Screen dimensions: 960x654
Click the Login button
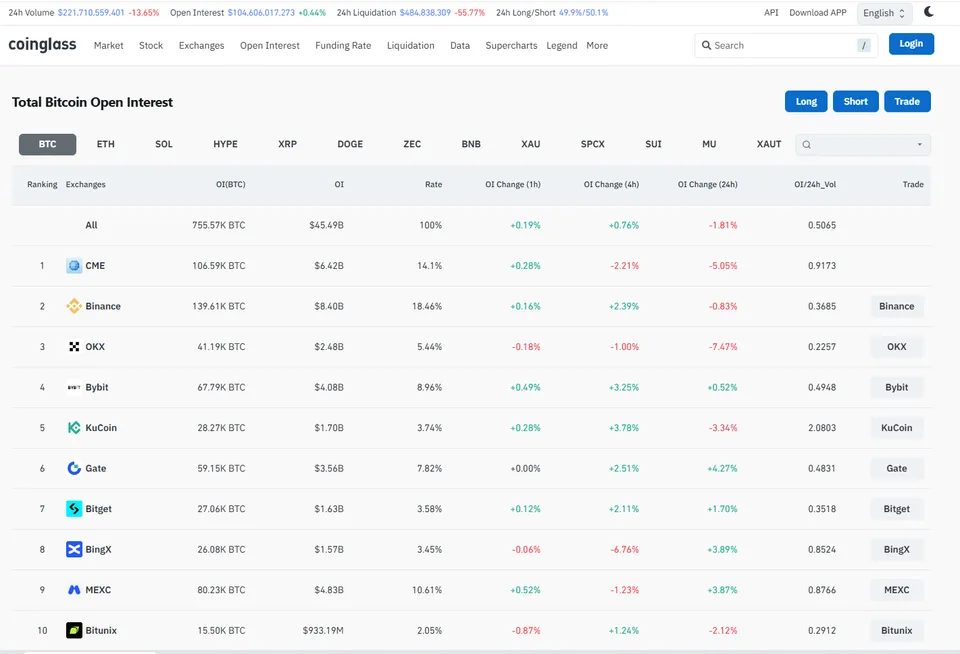coord(911,43)
